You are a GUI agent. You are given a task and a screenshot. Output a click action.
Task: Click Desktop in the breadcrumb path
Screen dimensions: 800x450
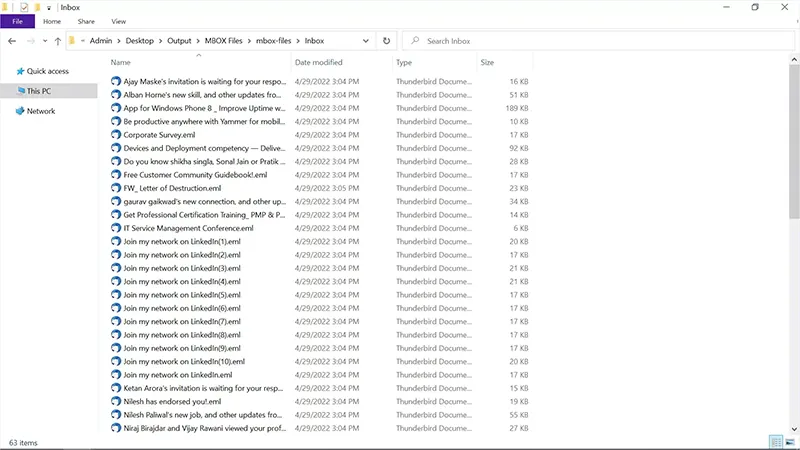pos(139,41)
